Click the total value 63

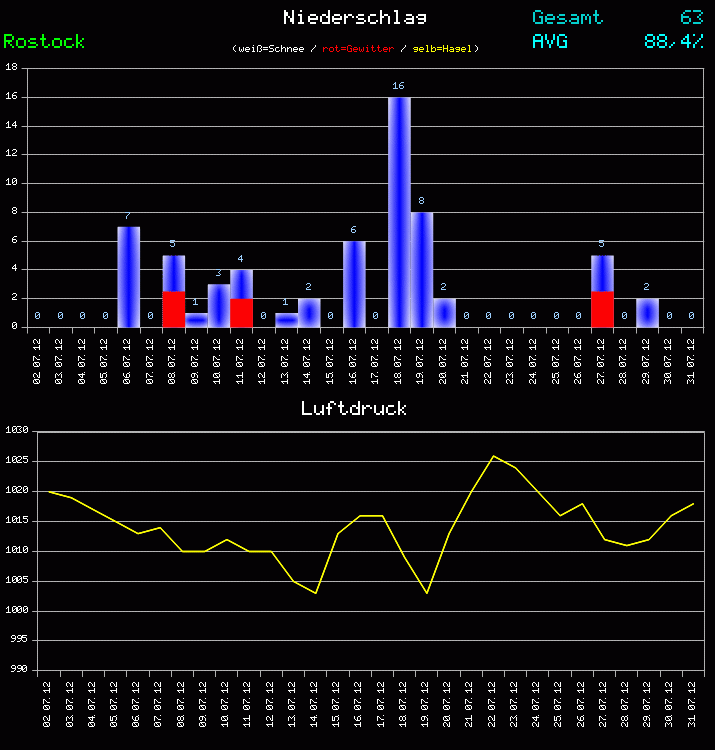691,18
